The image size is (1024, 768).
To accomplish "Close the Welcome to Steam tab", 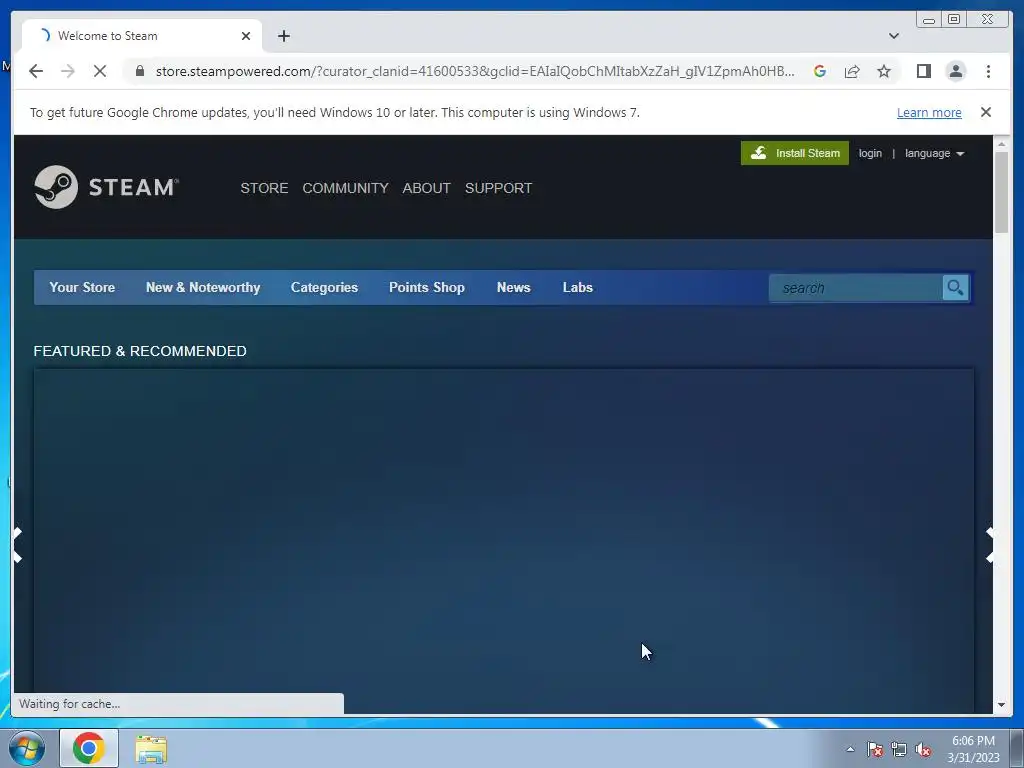I will [x=246, y=36].
